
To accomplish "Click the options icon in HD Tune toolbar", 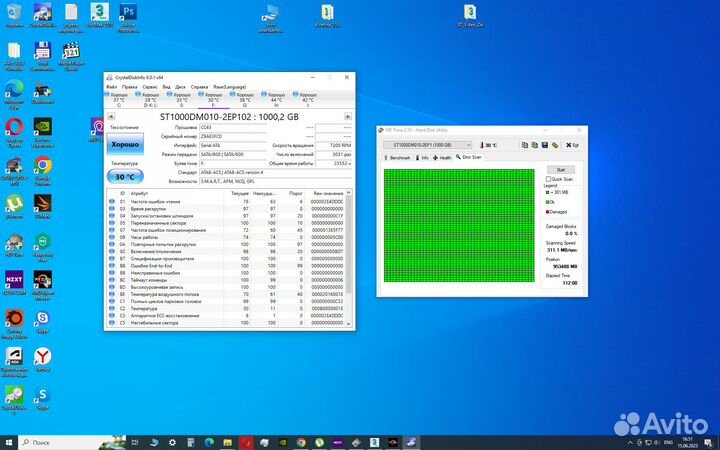I will point(555,145).
